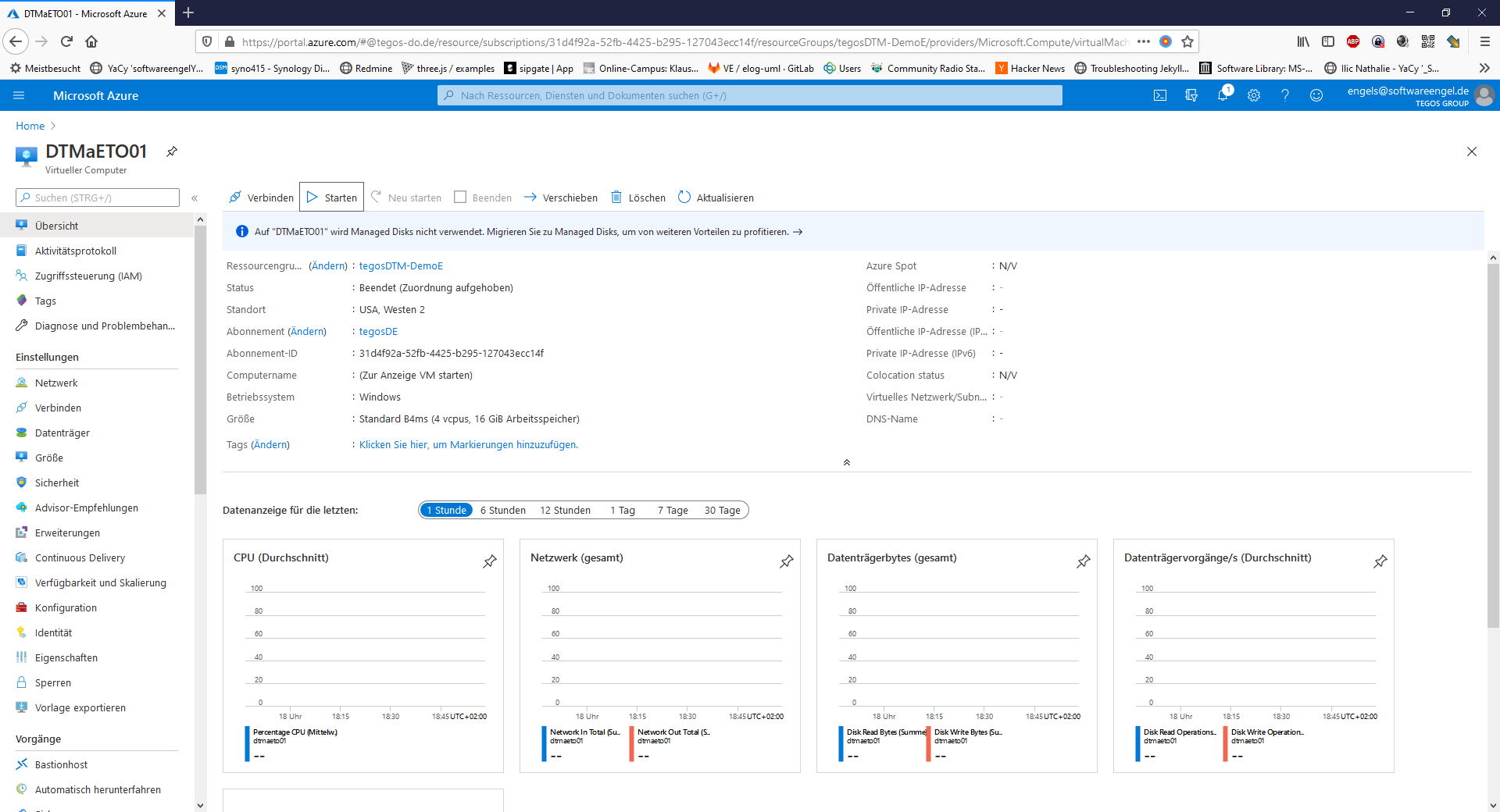Open the notifications bell

pos(1223,95)
